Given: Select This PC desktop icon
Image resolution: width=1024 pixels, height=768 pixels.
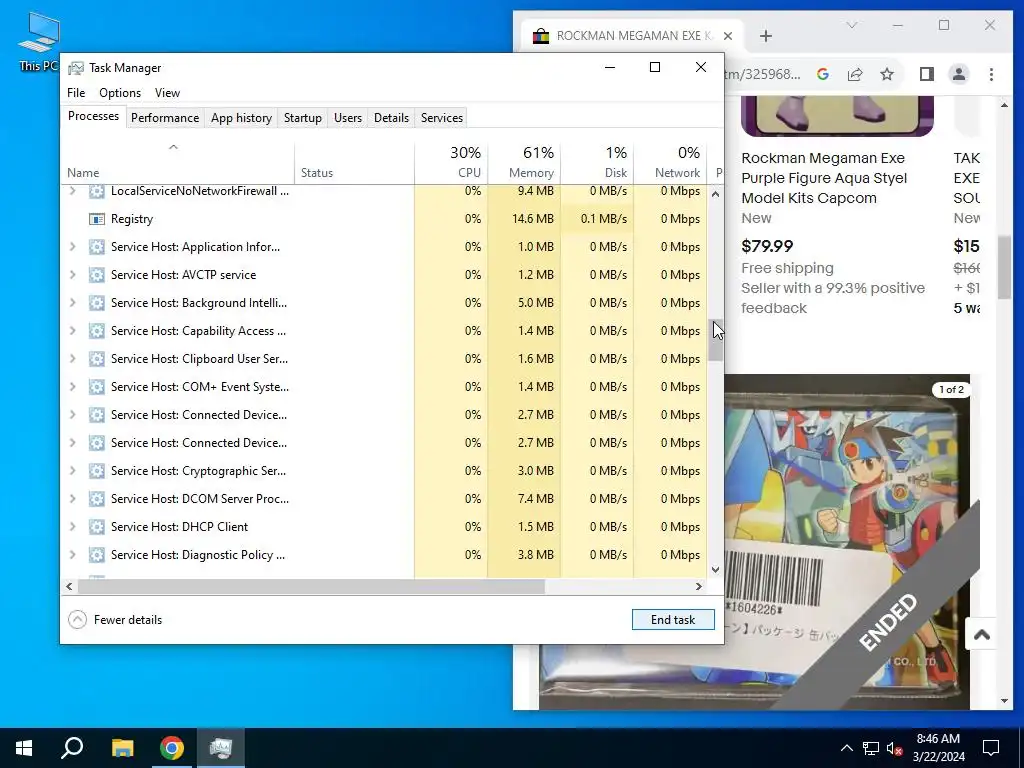Looking at the screenshot, I should coord(39,40).
